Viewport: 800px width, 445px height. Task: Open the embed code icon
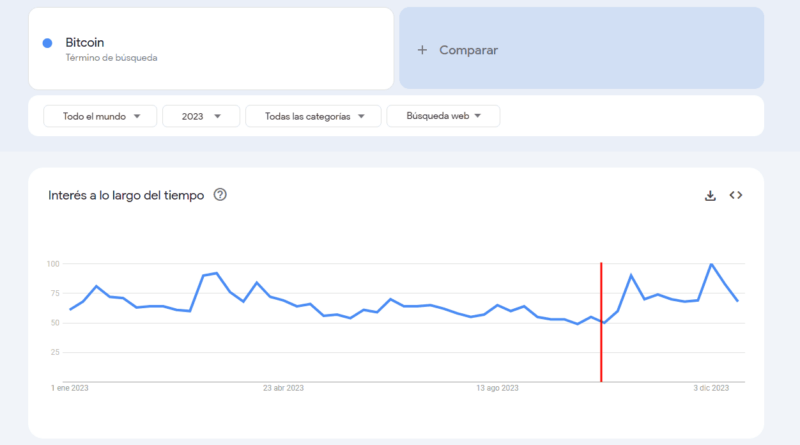pos(736,195)
